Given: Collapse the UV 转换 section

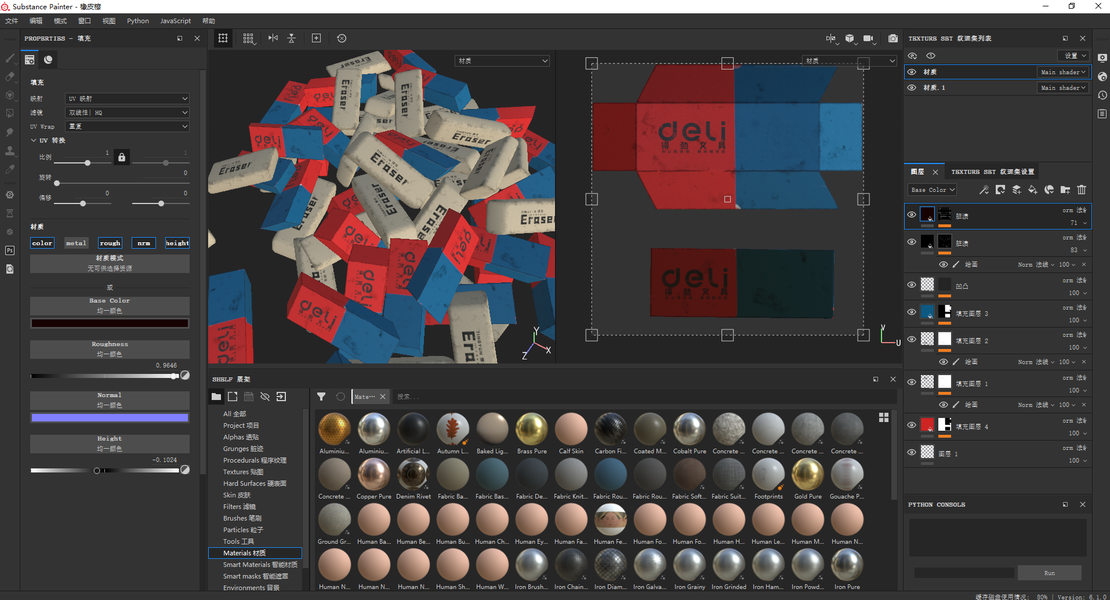Looking at the screenshot, I should tap(34, 140).
